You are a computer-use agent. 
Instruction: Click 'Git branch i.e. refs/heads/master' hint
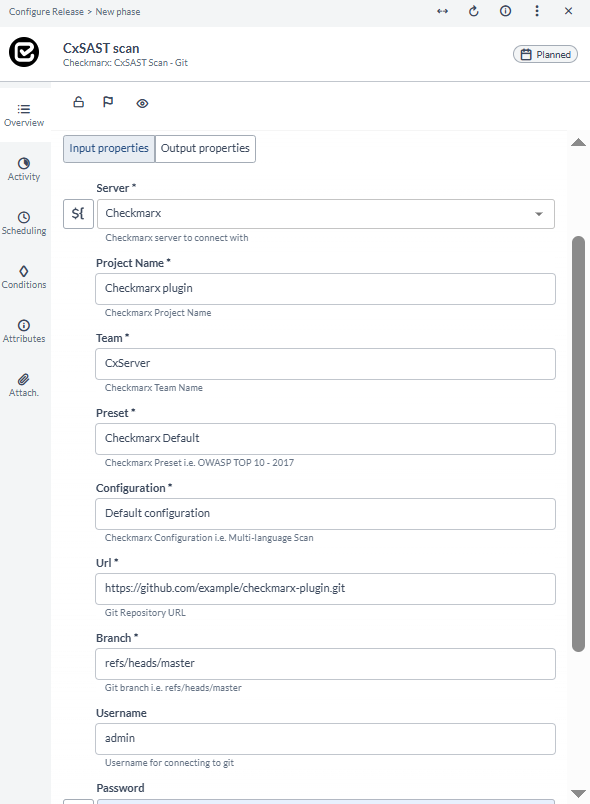pyautogui.click(x=173, y=688)
